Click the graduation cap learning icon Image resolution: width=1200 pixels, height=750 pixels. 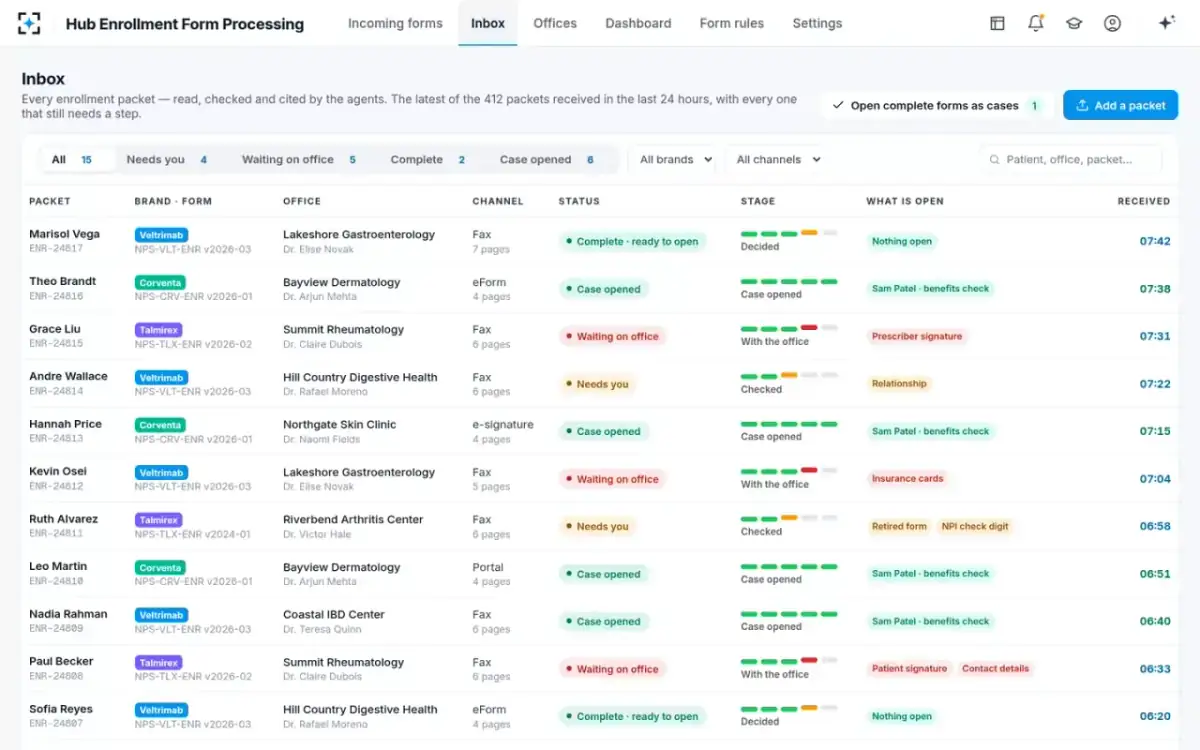click(x=1074, y=23)
